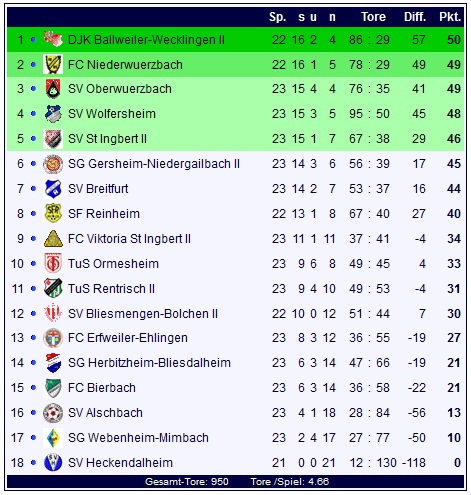Click the SF Reinheim yellow crest
This screenshot has width=471, height=495.
pos(53,213)
